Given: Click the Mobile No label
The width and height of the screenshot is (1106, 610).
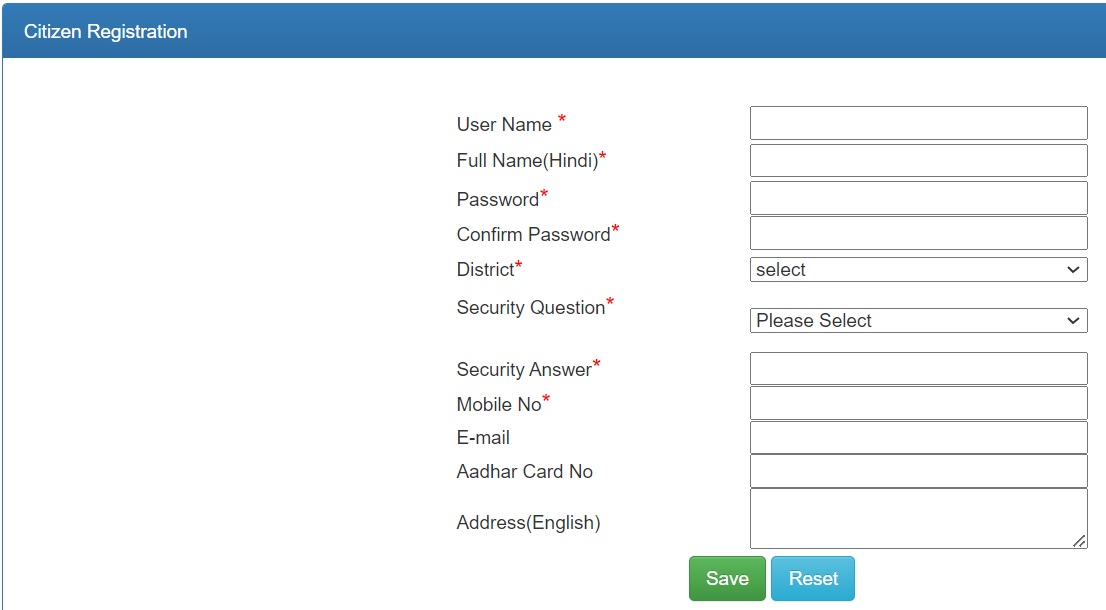Looking at the screenshot, I should click(x=498, y=405).
